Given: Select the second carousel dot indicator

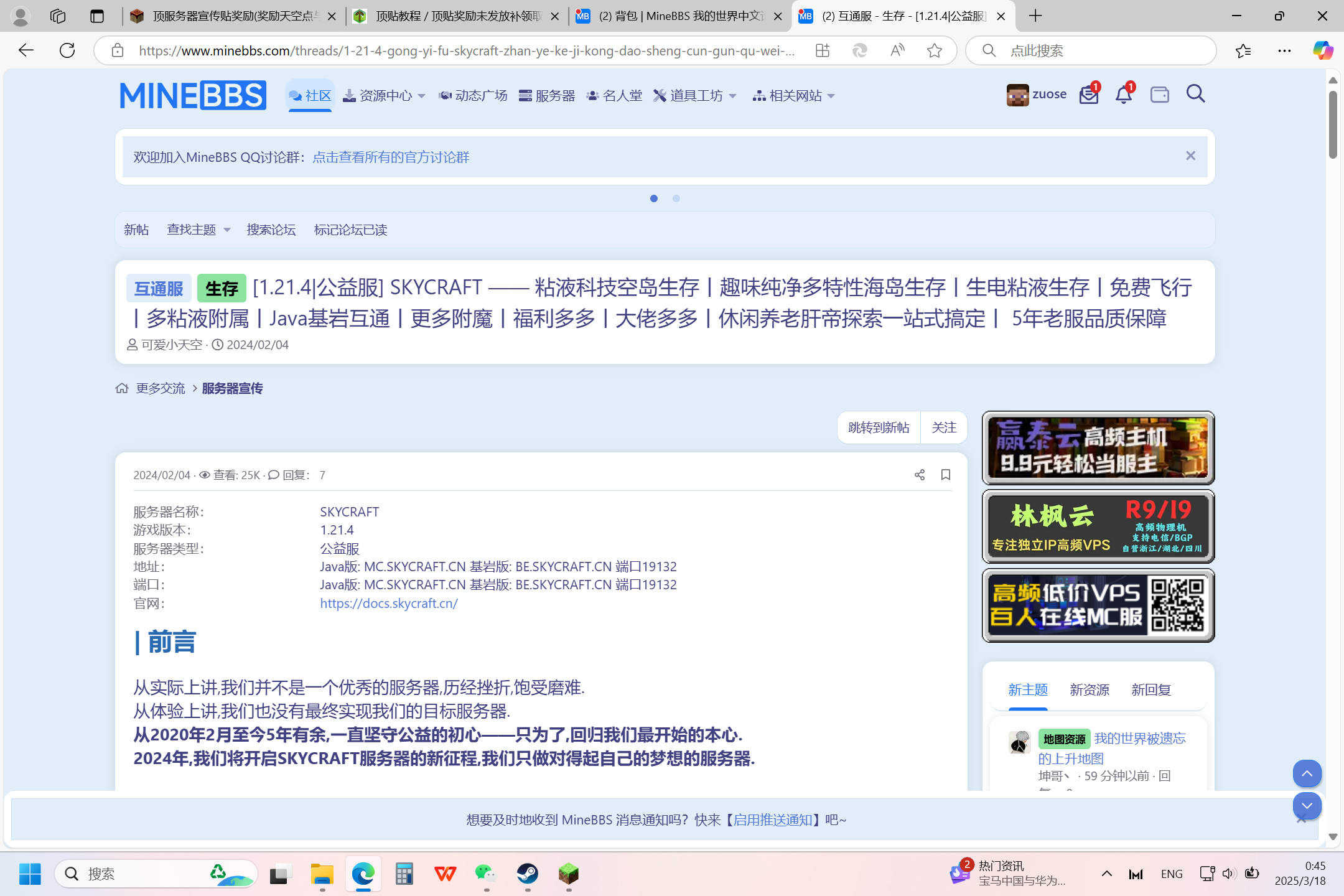Looking at the screenshot, I should (676, 198).
